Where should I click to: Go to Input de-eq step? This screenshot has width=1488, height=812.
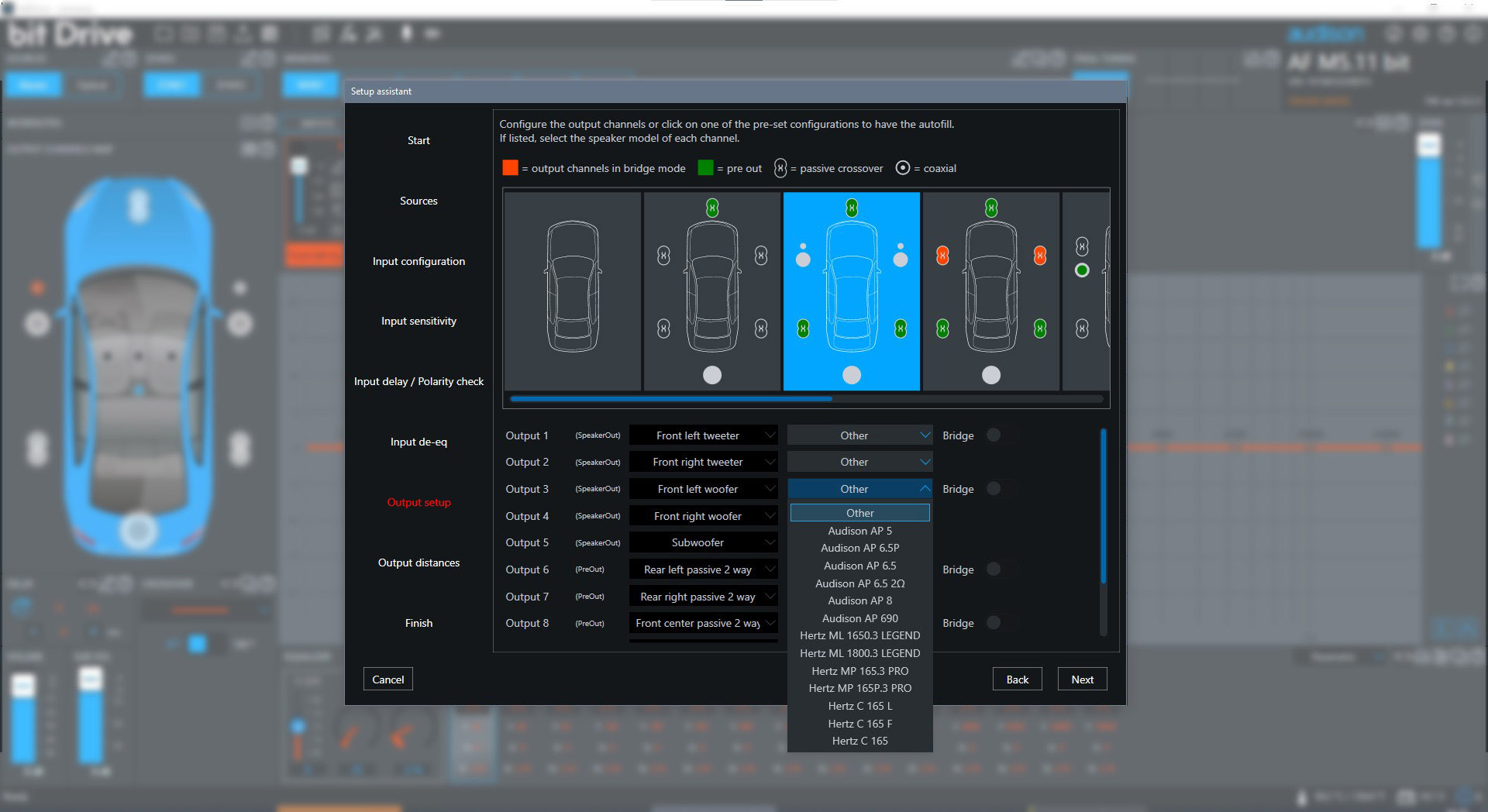coord(418,442)
